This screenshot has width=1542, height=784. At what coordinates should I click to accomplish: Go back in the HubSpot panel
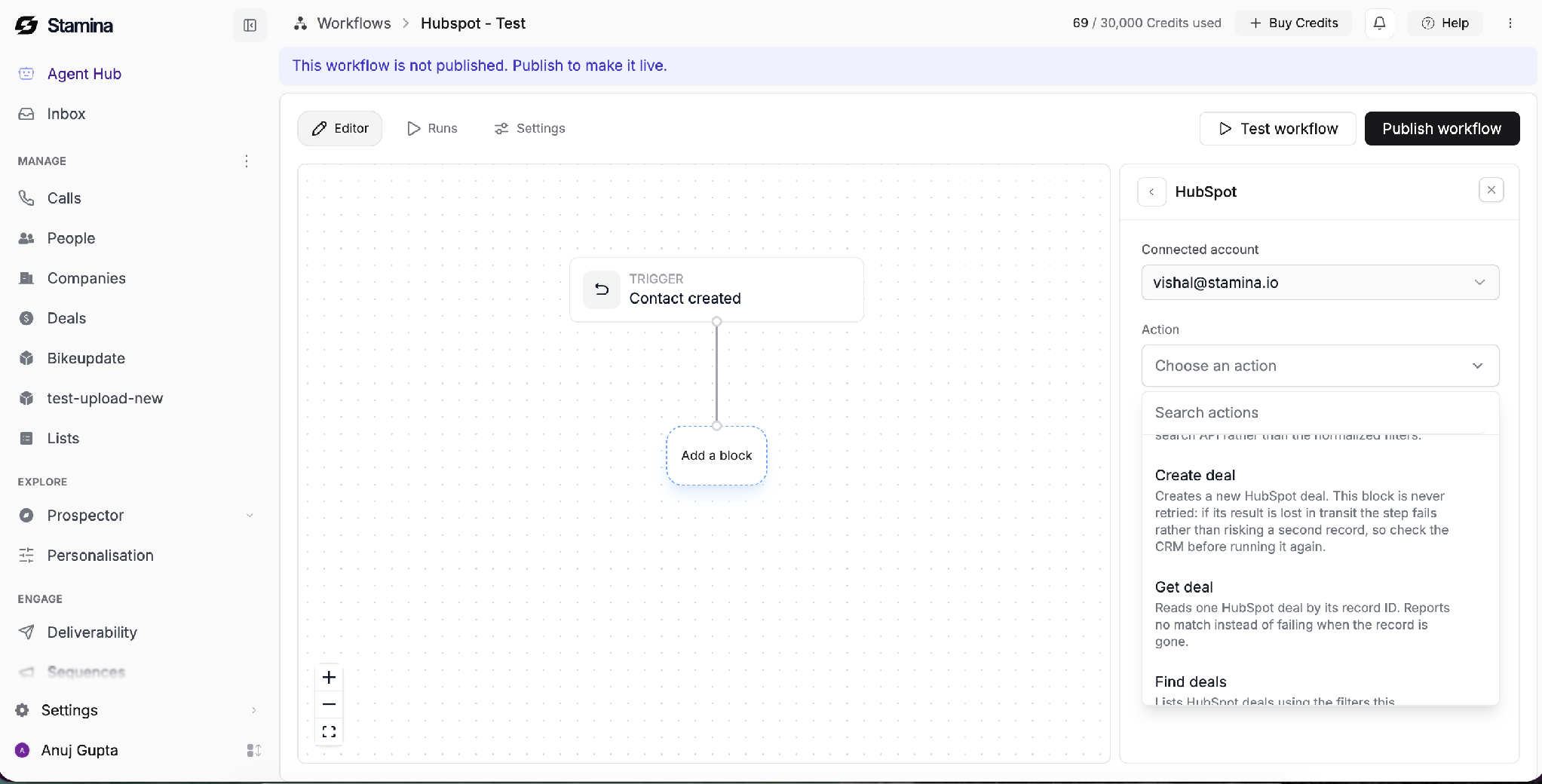tap(1151, 191)
